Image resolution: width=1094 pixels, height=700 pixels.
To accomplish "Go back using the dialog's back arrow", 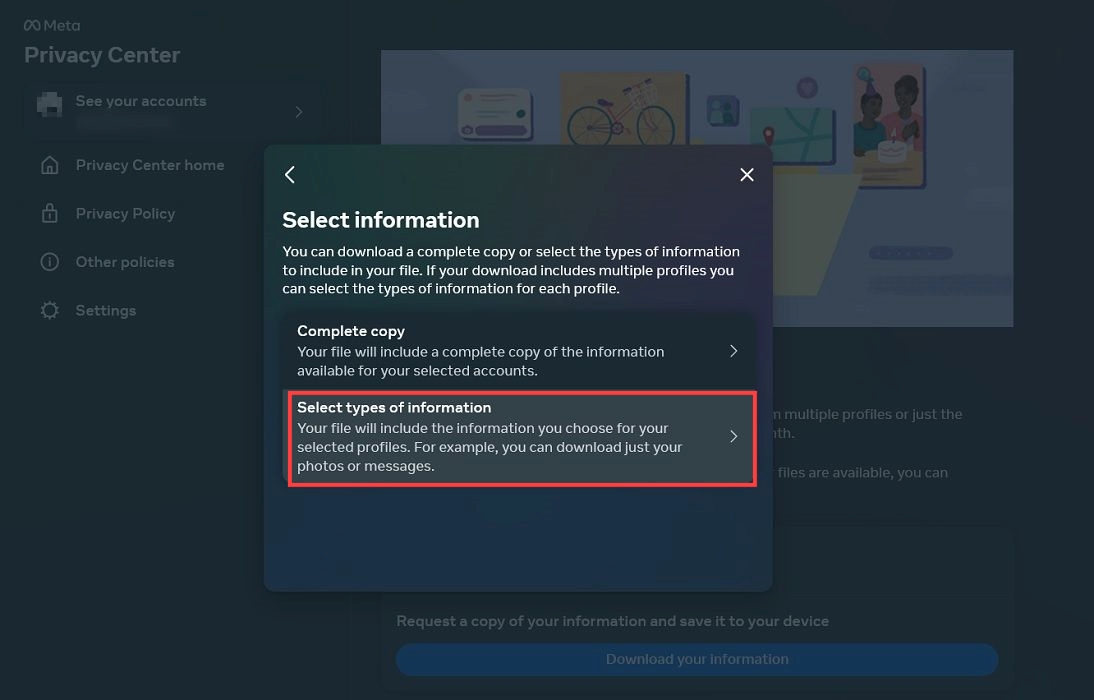I will pos(290,174).
